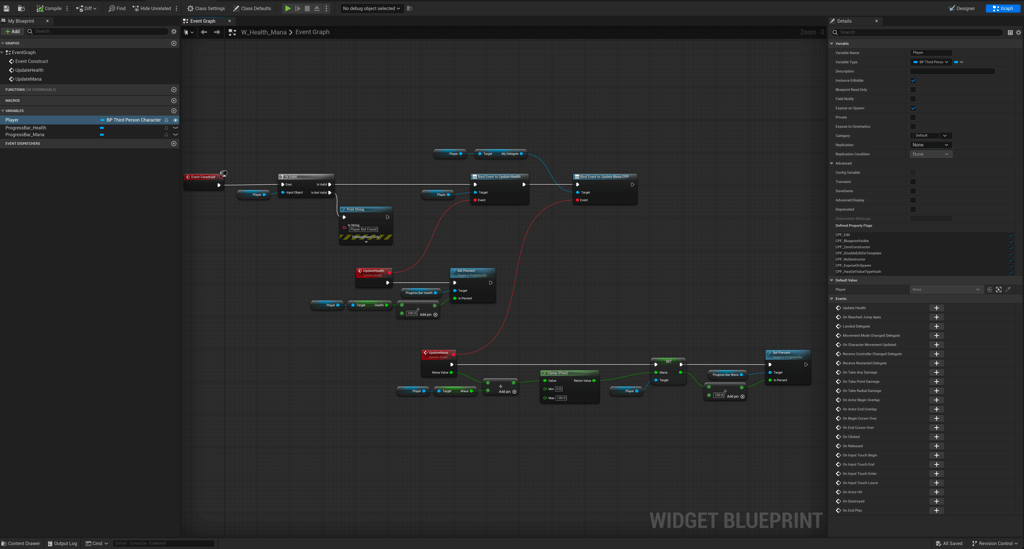Screen dimensions: 1024x549
Task: Open My Blueprint settings gear
Action: pyautogui.click(x=174, y=31)
